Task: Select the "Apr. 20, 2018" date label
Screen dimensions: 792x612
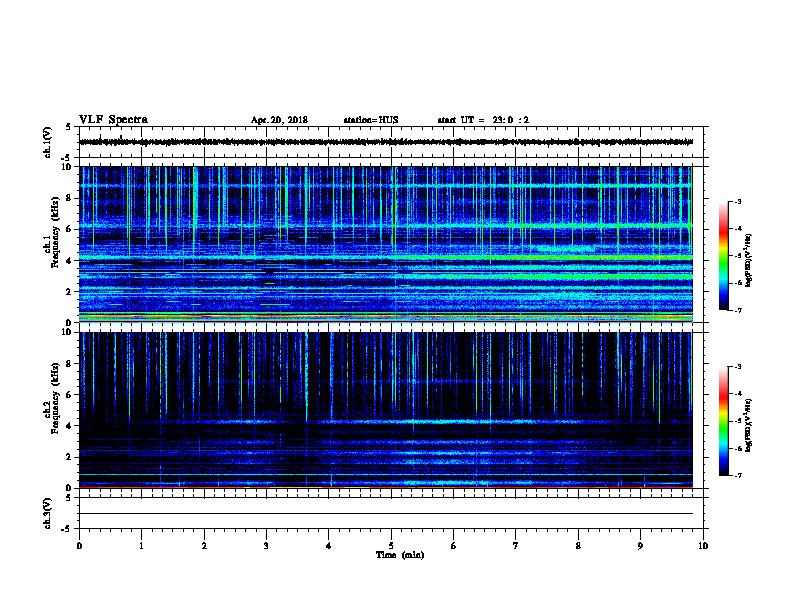Action: [x=279, y=120]
